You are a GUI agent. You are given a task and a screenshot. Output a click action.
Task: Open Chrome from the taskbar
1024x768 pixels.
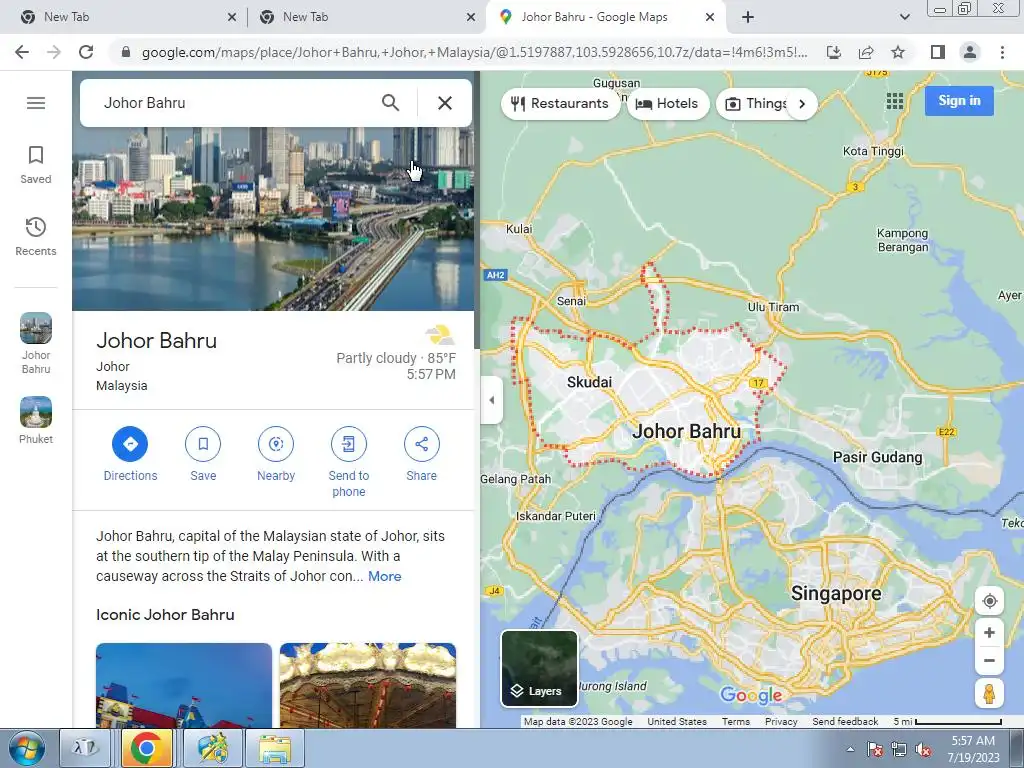click(146, 748)
